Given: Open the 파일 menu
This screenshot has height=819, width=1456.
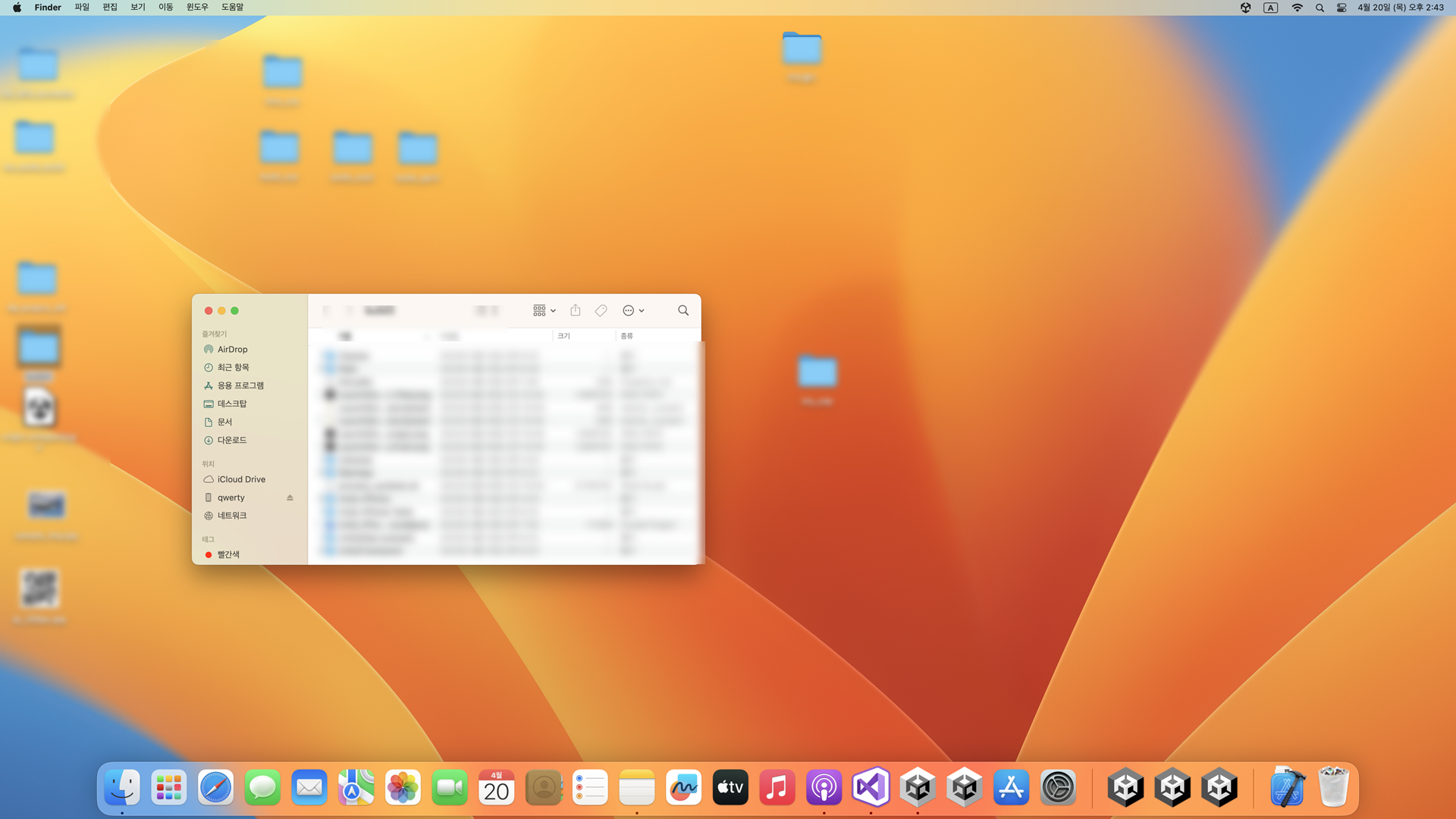Looking at the screenshot, I should tap(82, 8).
